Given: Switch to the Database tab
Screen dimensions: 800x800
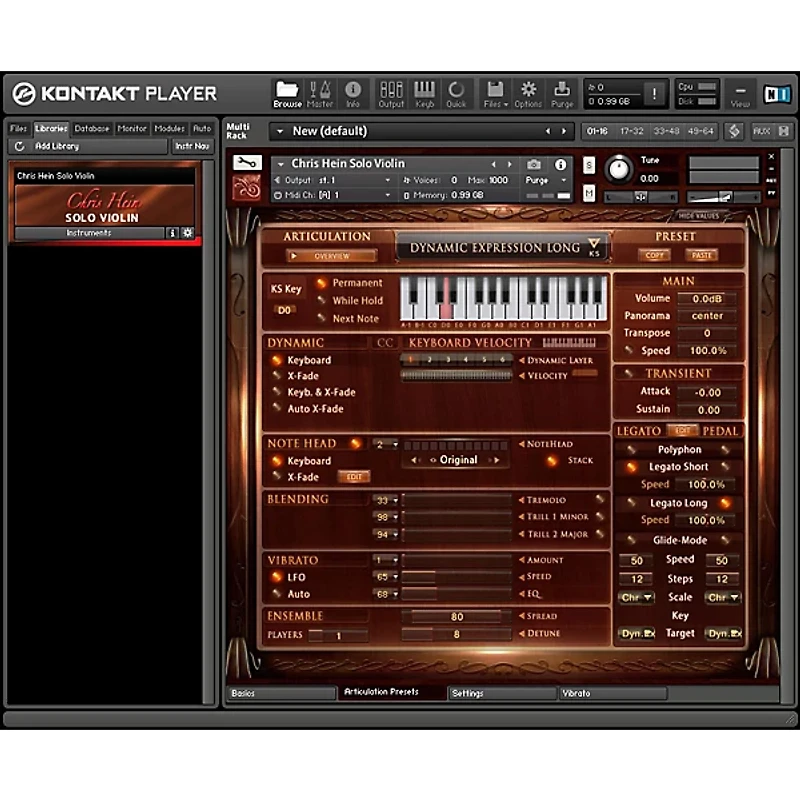Looking at the screenshot, I should click(92, 129).
